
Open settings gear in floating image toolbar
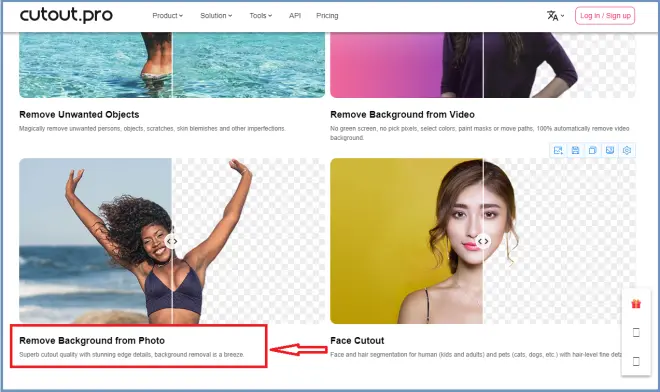pos(627,150)
